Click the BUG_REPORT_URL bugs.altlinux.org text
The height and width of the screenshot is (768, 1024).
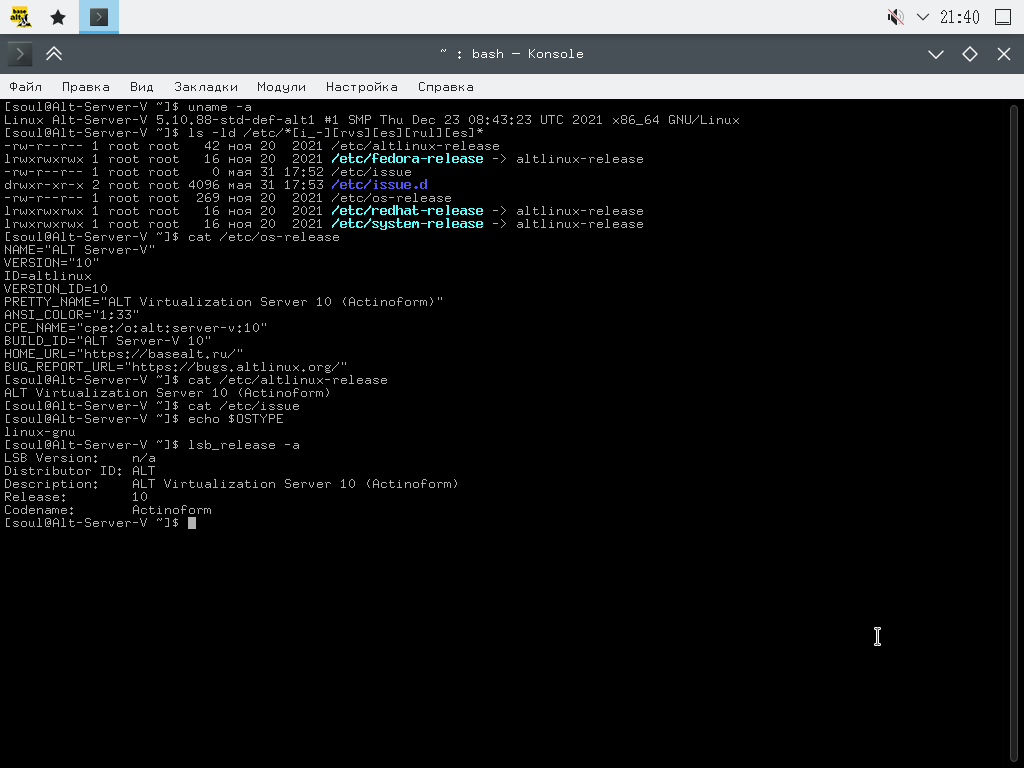[176, 367]
